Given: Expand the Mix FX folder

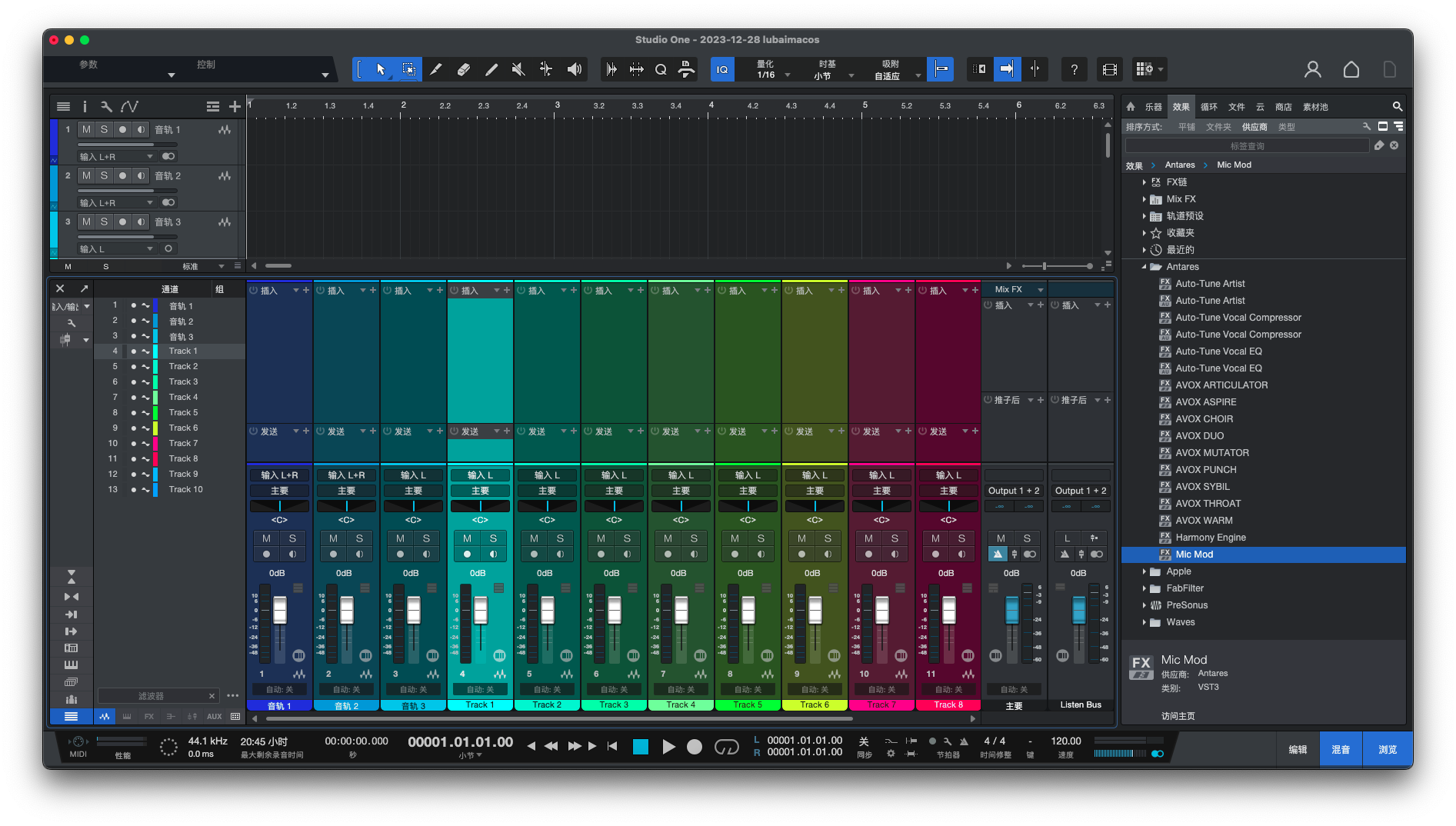Looking at the screenshot, I should coord(1144,199).
